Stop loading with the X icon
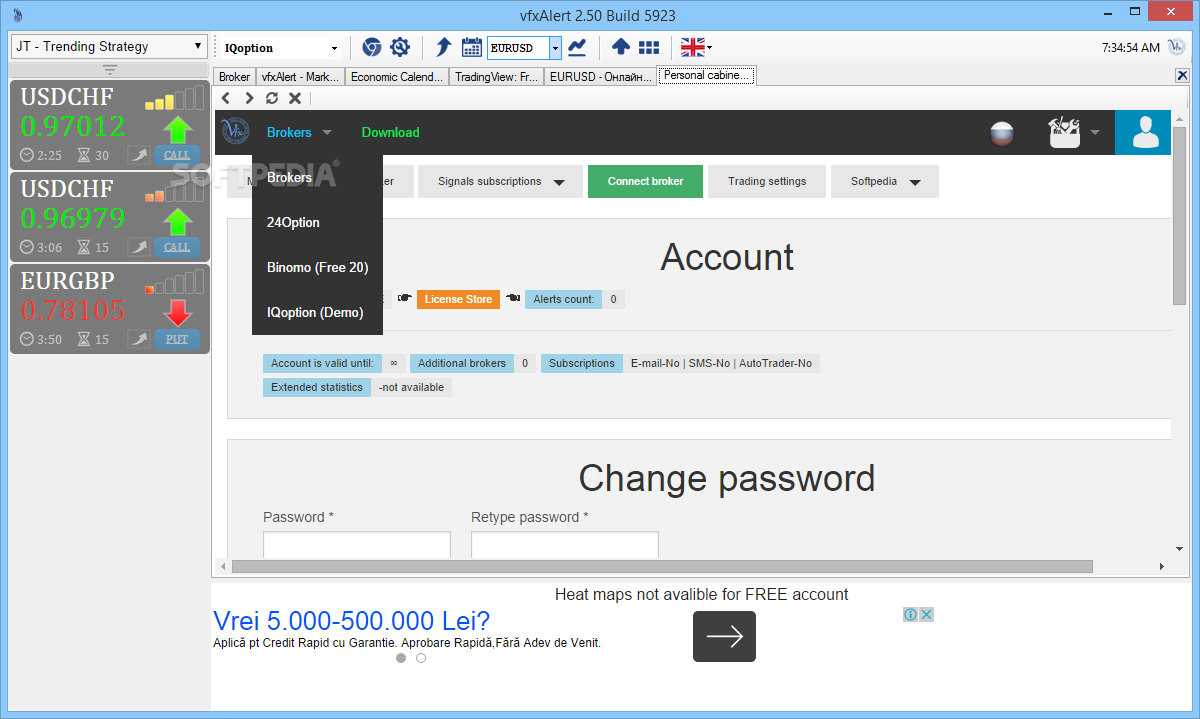The height and width of the screenshot is (719, 1200). [295, 98]
